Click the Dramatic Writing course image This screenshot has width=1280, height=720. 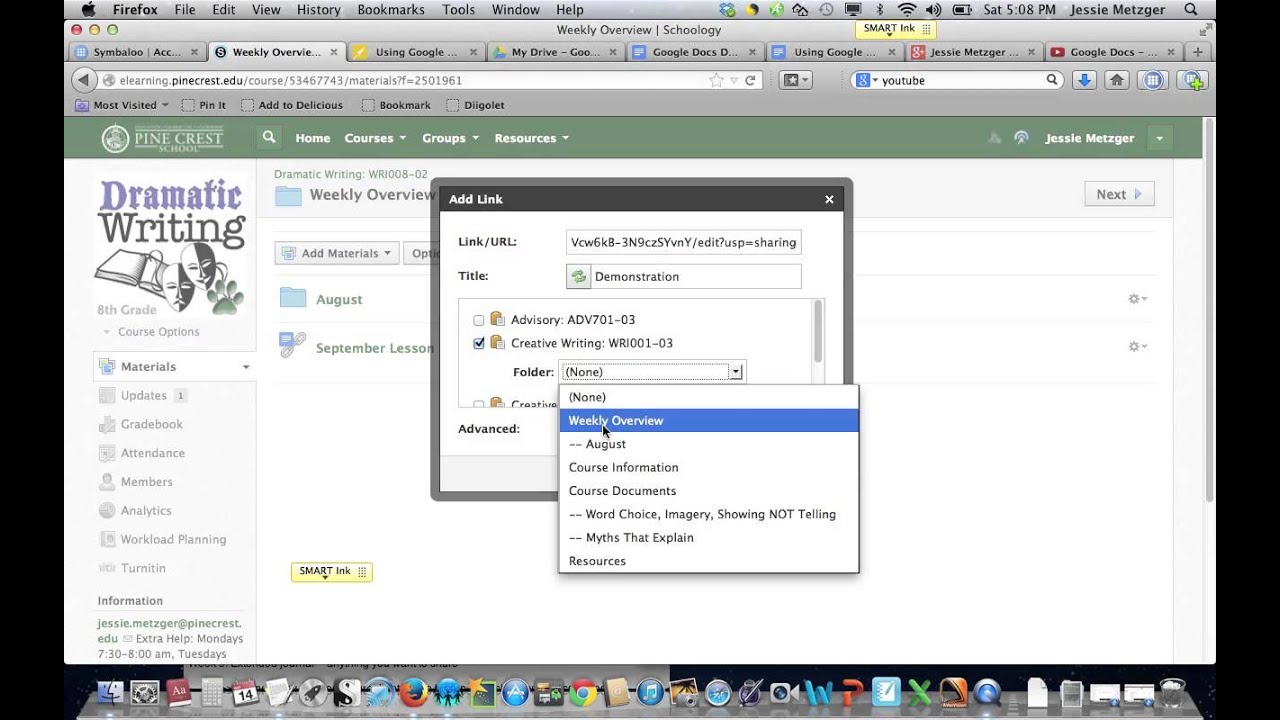(171, 247)
